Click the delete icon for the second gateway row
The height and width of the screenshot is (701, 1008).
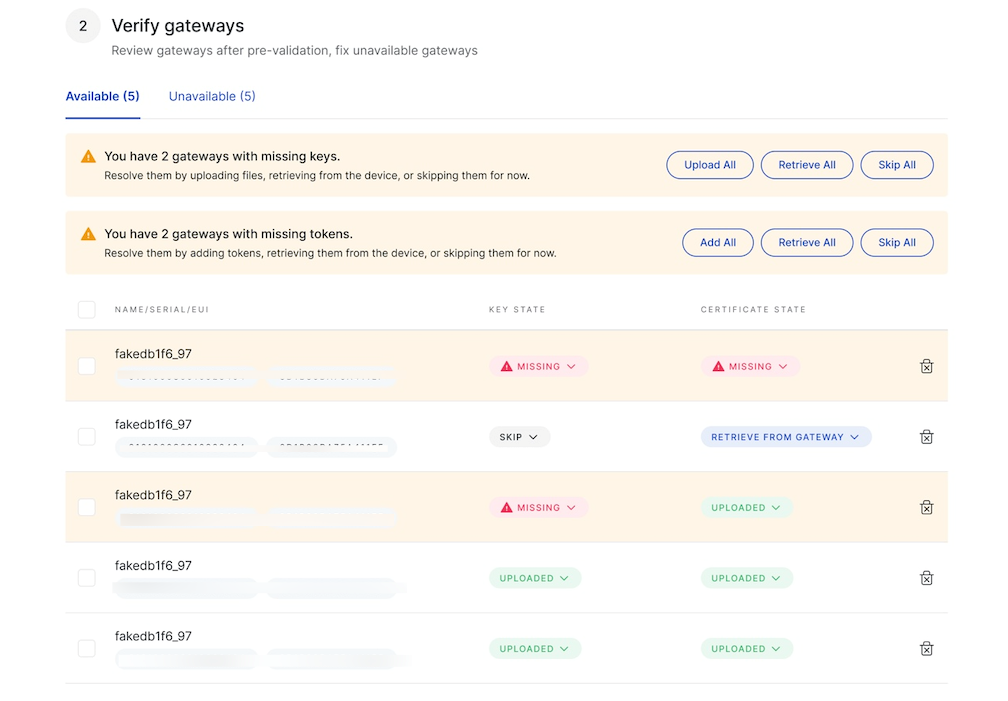point(927,437)
